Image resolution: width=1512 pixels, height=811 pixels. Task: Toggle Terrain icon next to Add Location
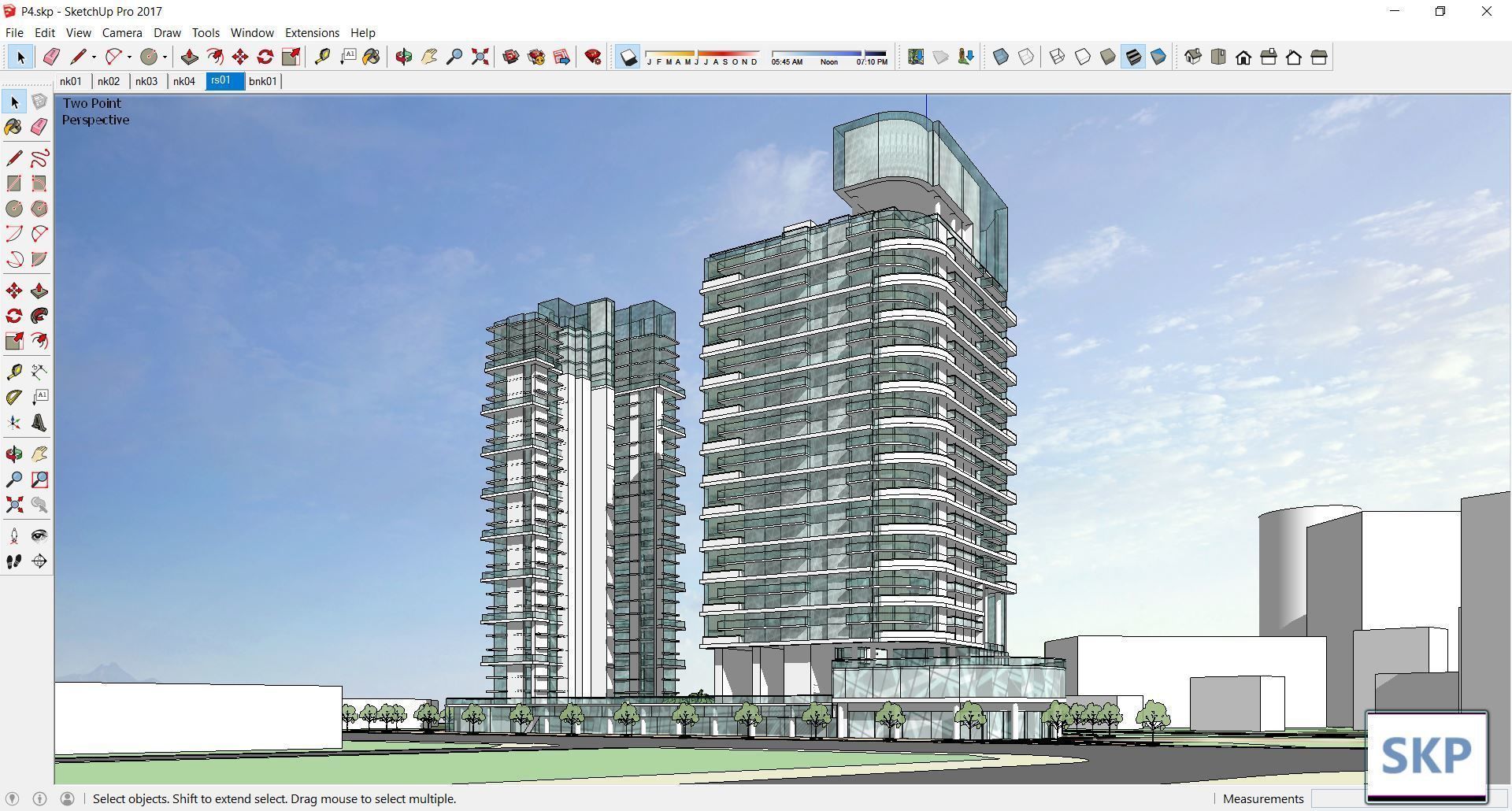coord(940,57)
